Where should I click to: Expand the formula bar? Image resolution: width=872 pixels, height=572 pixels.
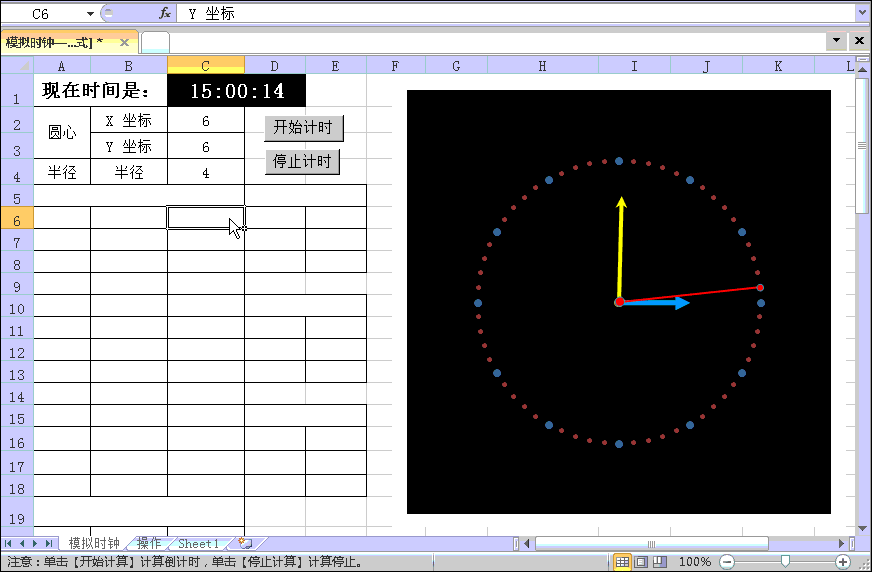(x=863, y=14)
